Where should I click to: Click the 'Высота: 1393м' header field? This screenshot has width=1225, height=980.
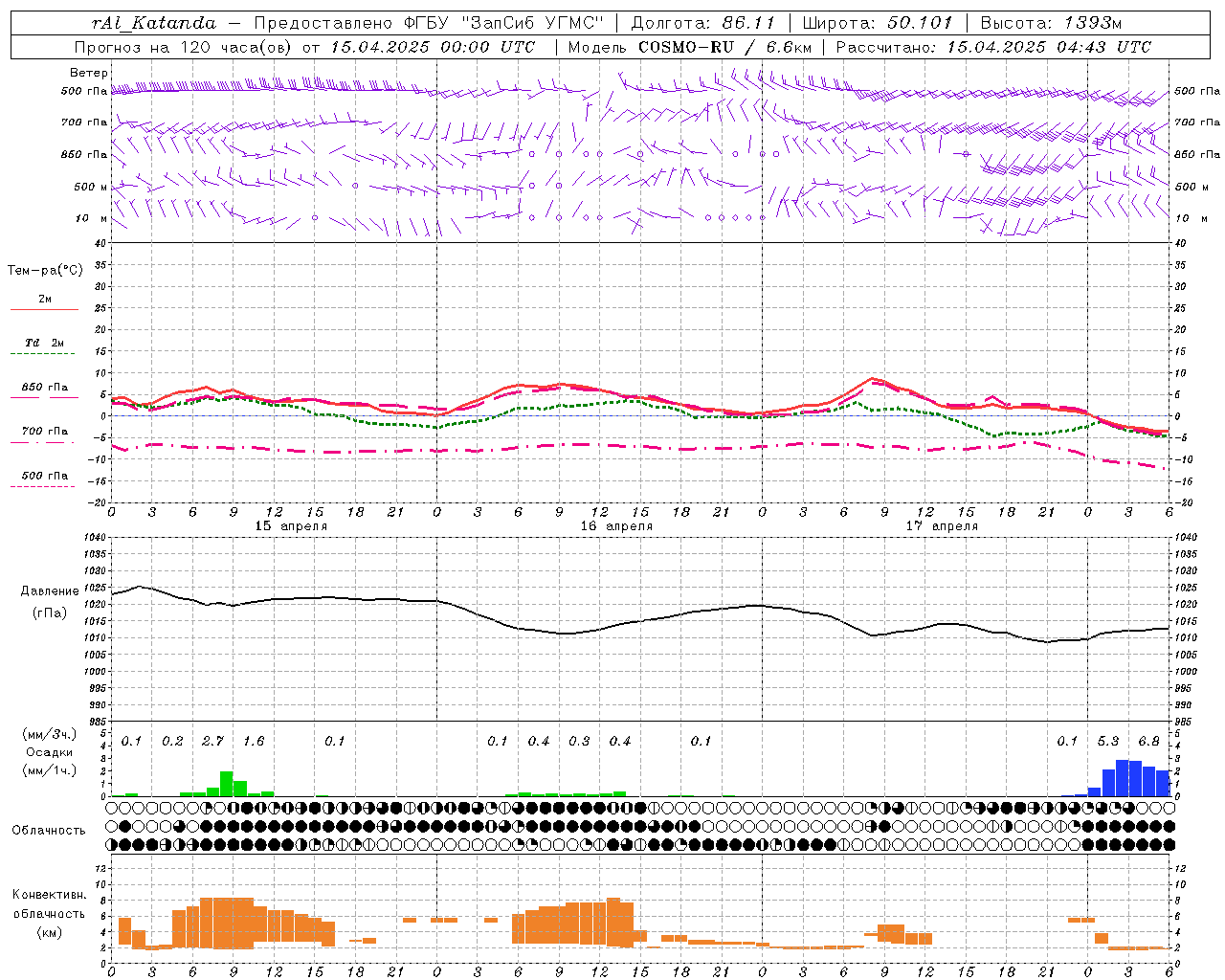click(1051, 23)
